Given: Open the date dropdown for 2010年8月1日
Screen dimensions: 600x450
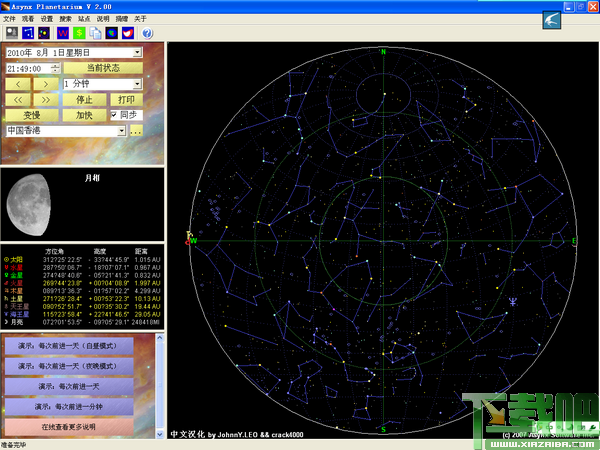Looking at the screenshot, I should (x=137, y=52).
